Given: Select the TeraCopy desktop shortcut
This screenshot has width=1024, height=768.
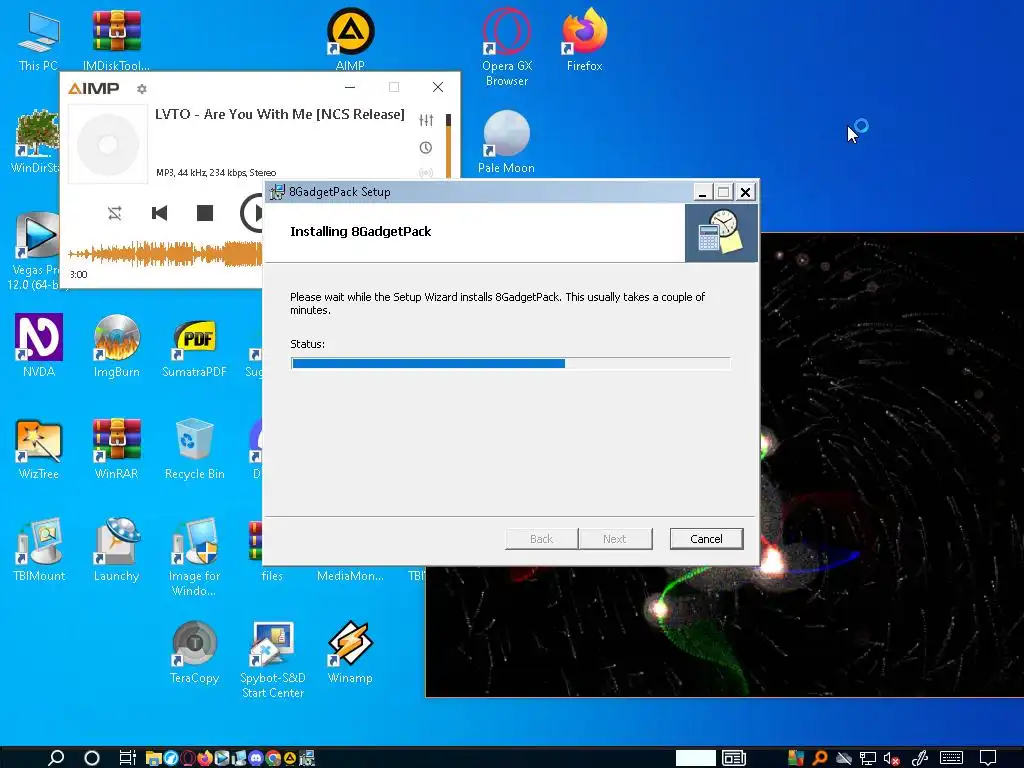Looking at the screenshot, I should 194,652.
